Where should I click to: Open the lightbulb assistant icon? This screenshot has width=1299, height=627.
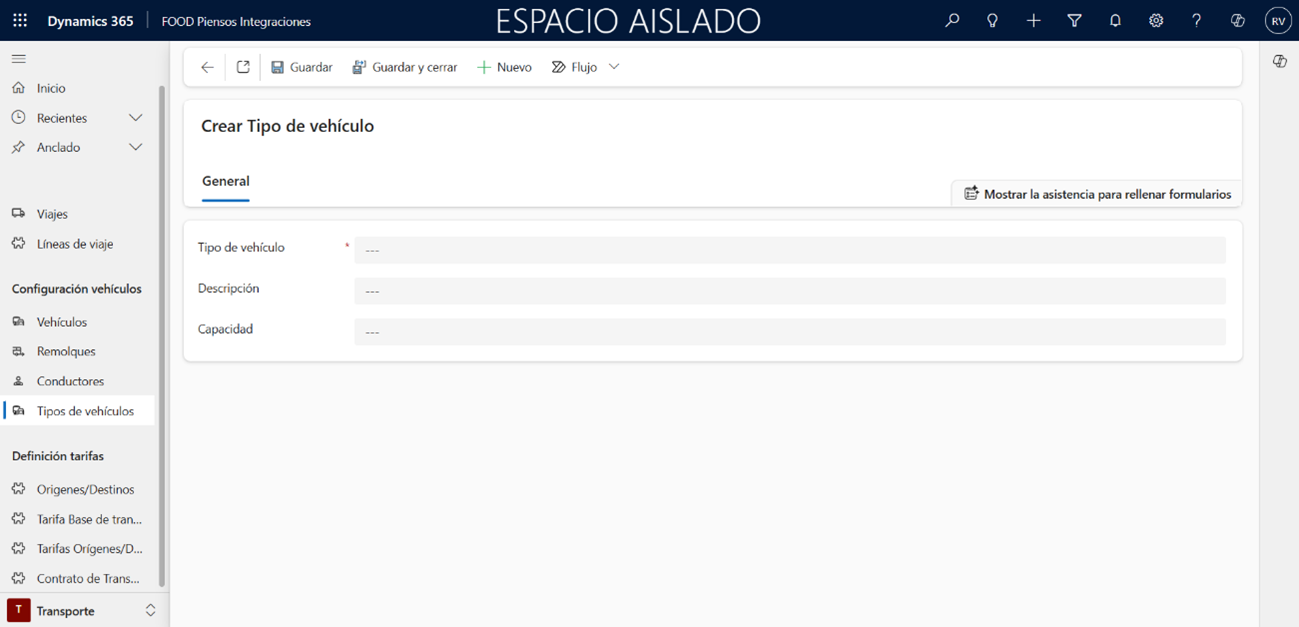point(992,21)
